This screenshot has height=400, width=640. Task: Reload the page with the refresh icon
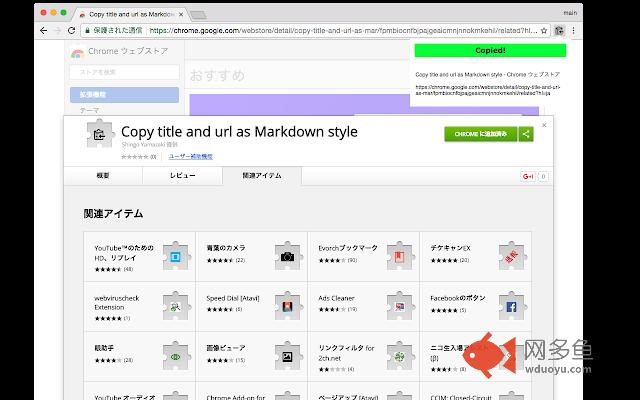(71, 31)
